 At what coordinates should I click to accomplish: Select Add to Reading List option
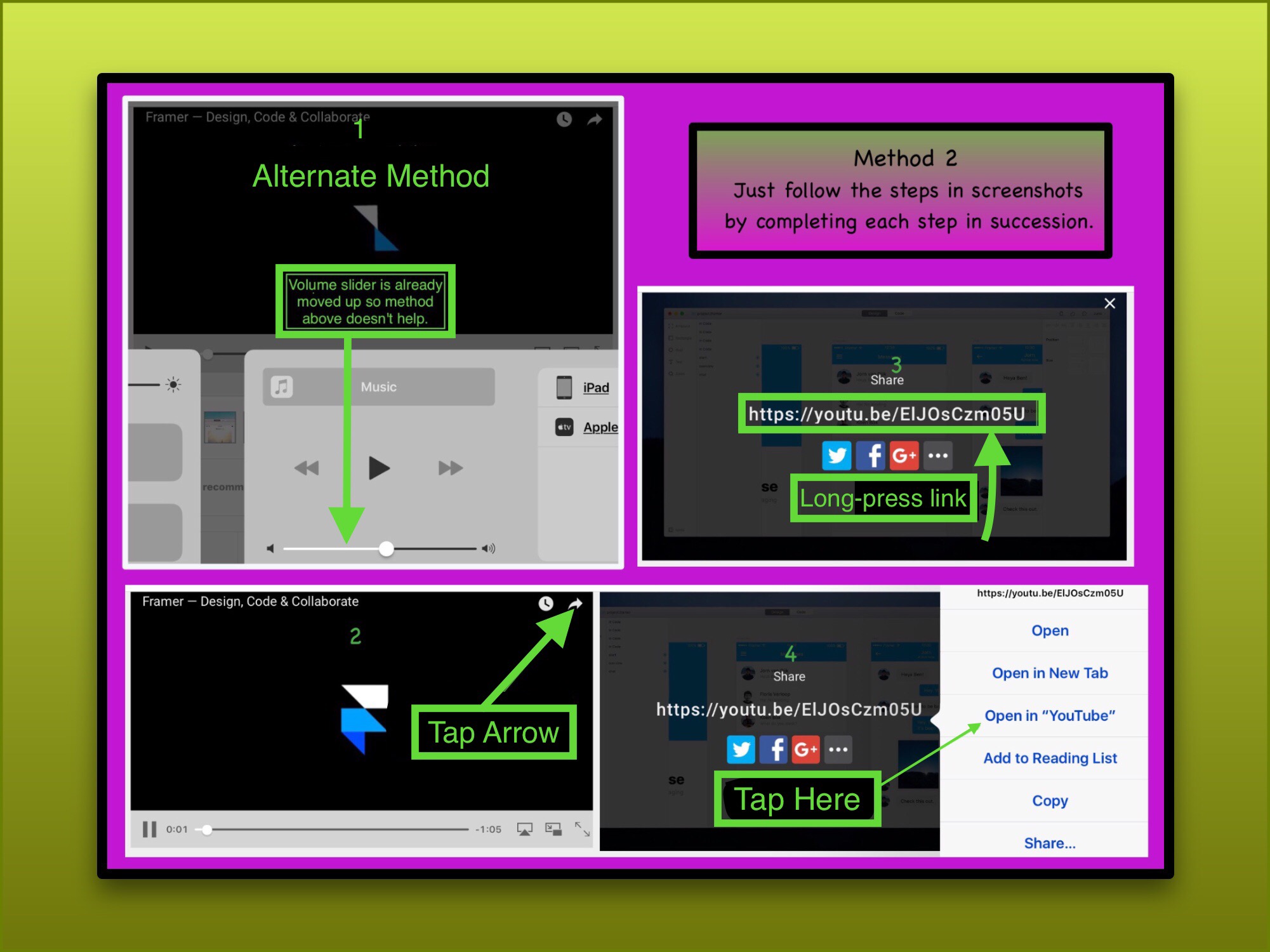coord(1050,758)
